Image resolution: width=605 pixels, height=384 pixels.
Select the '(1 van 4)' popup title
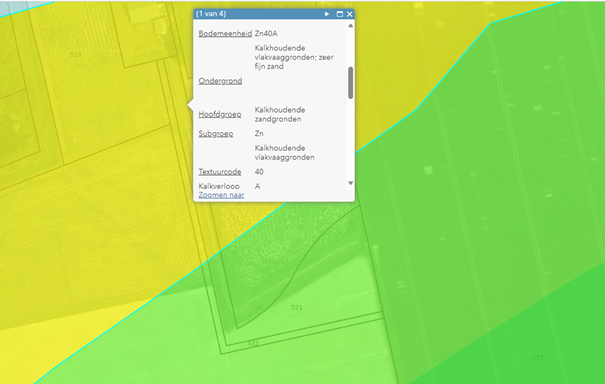[x=211, y=14]
